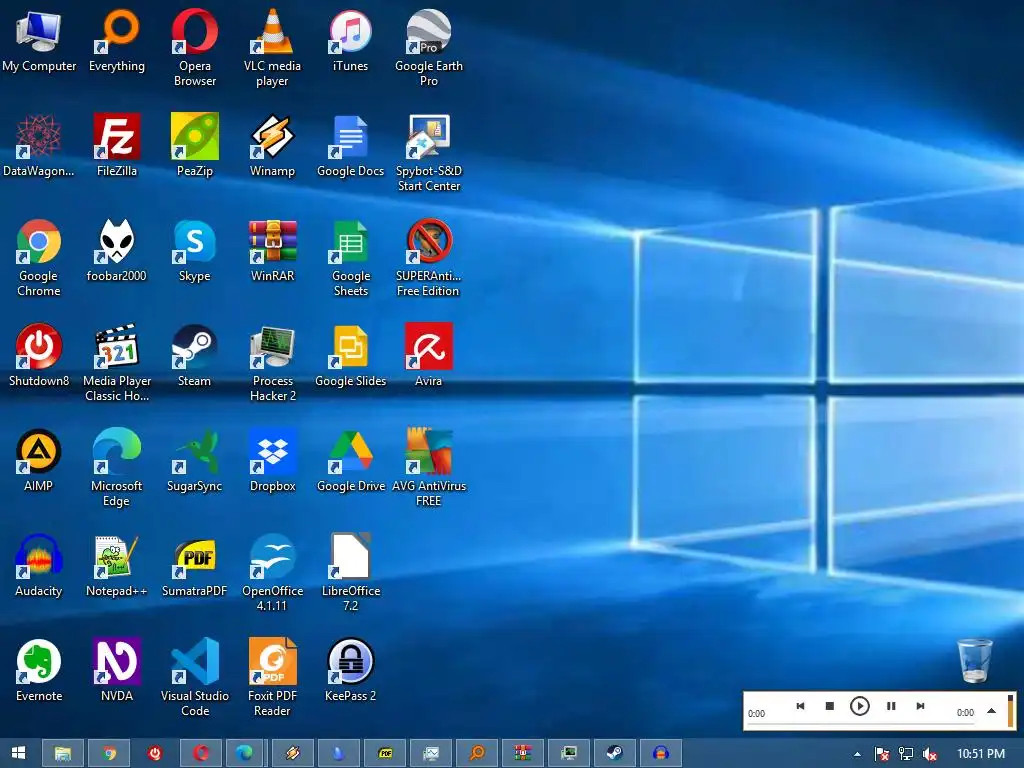The height and width of the screenshot is (768, 1024).
Task: Open Winamp from the taskbar
Action: click(x=292, y=754)
